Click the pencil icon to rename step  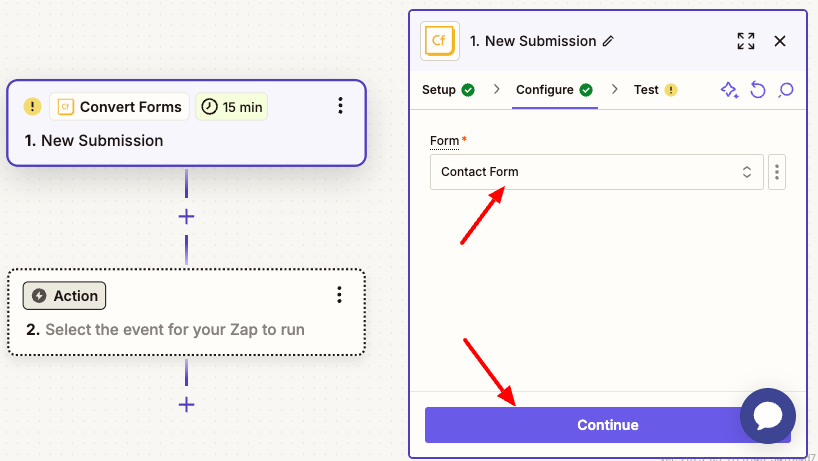(x=608, y=41)
